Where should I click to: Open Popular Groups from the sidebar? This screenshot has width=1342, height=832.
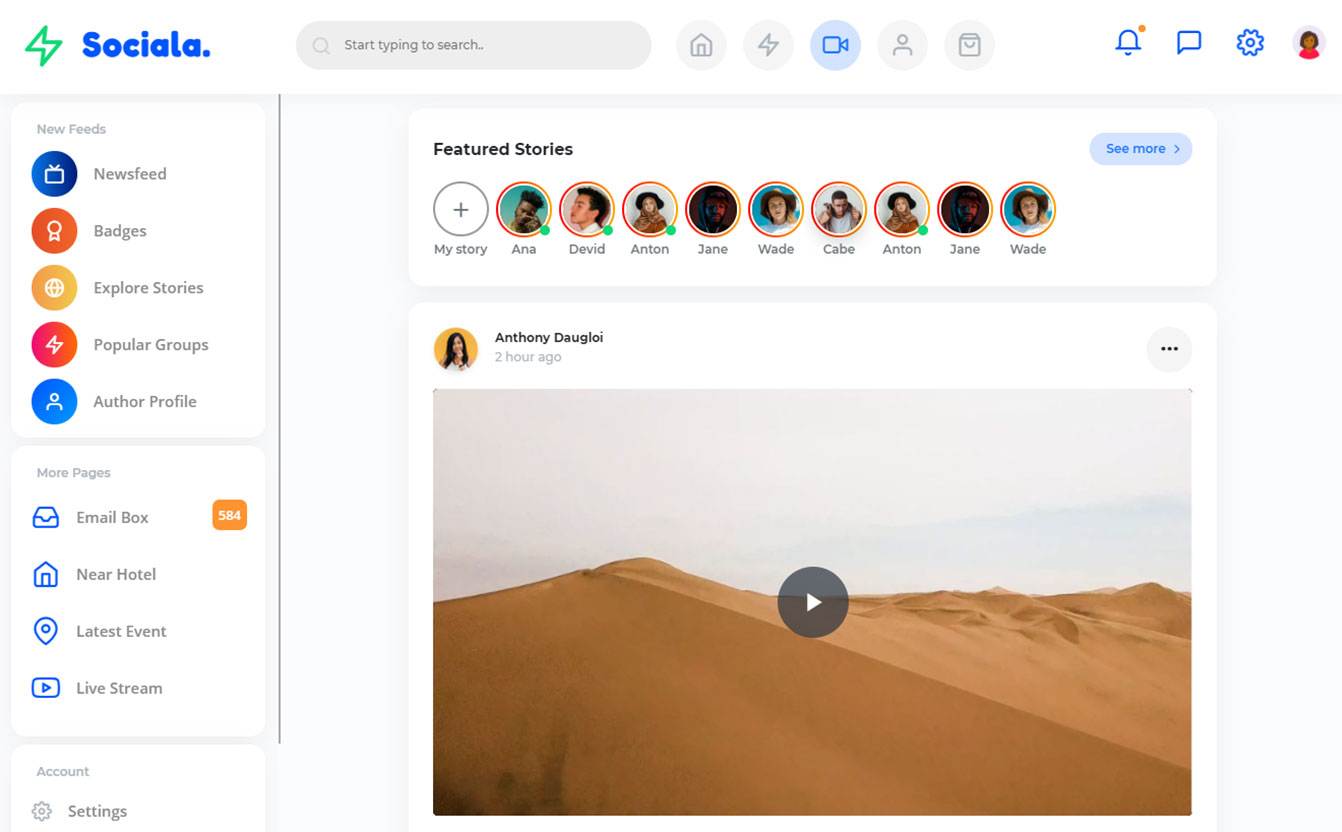click(x=150, y=345)
